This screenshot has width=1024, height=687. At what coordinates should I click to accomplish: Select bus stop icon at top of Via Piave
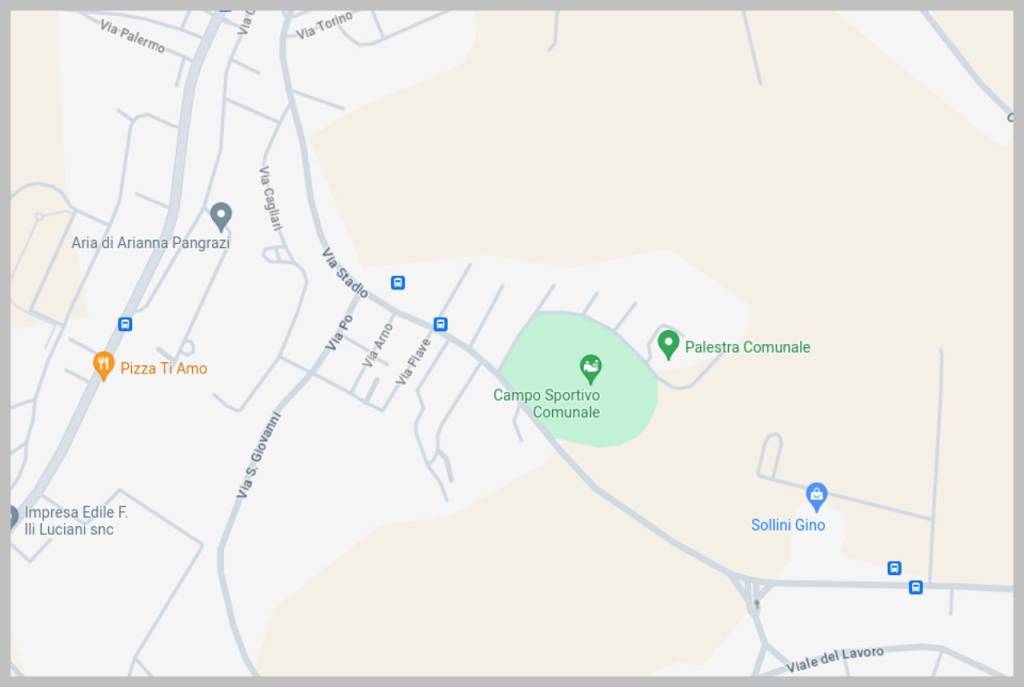[441, 325]
